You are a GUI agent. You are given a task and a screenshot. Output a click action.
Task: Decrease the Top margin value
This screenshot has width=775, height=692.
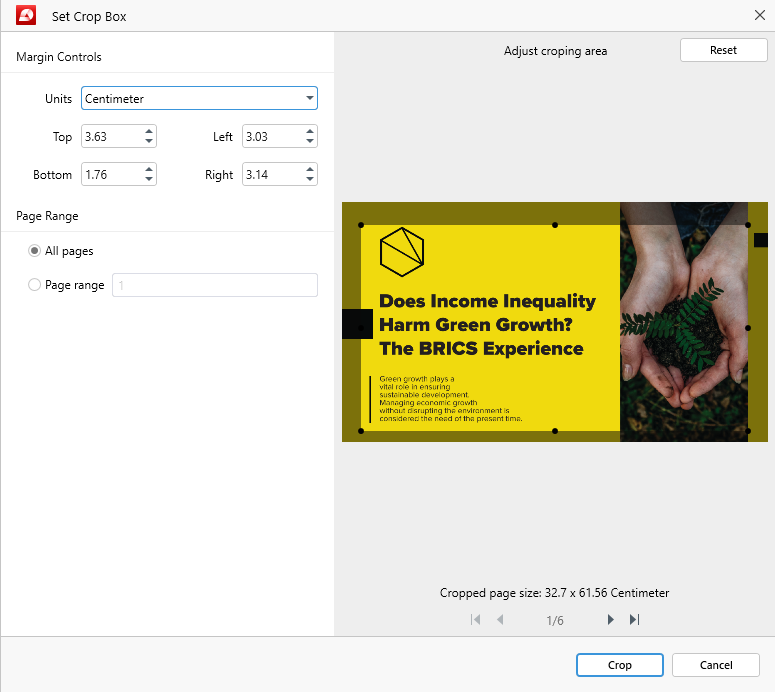[x=149, y=141]
